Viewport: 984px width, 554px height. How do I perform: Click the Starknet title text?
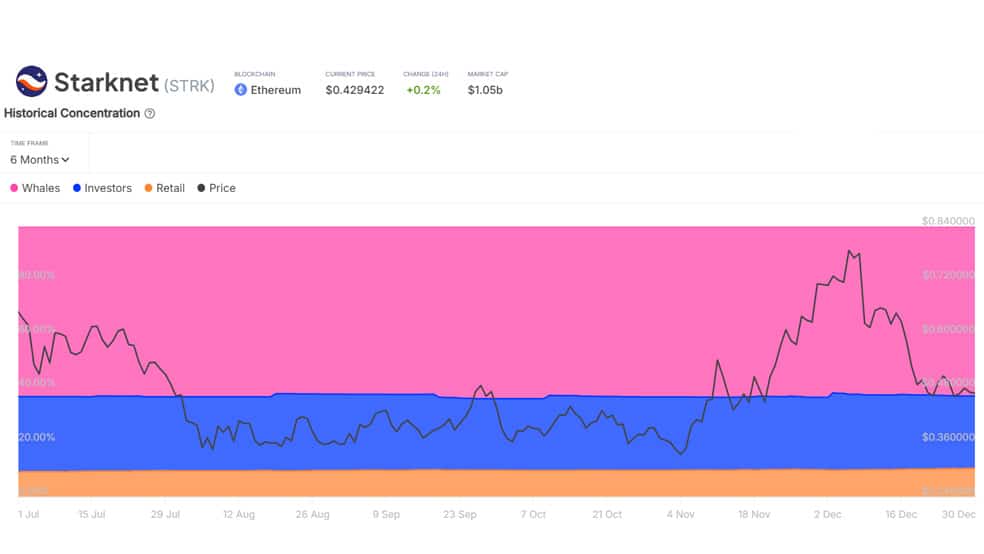(x=106, y=82)
